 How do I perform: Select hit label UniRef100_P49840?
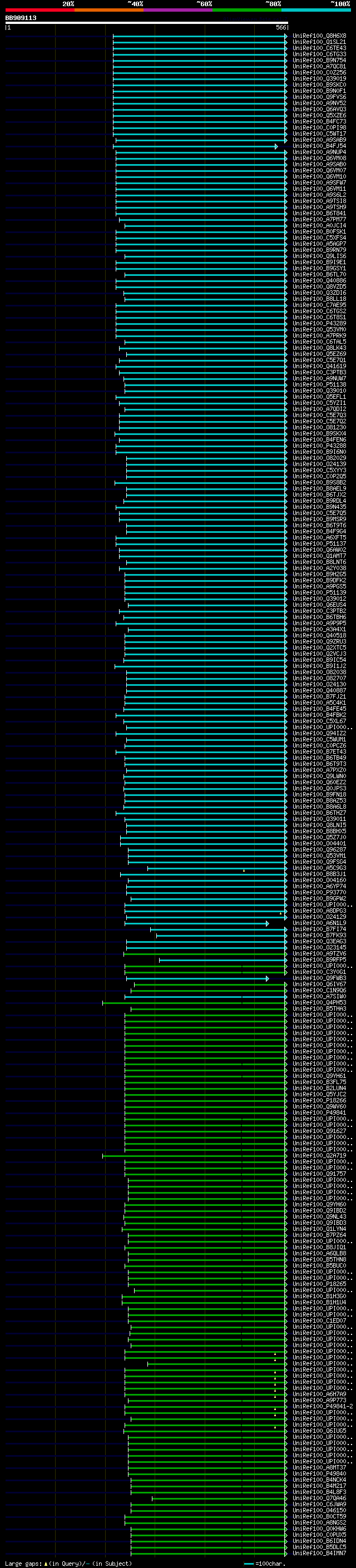coord(319,1473)
